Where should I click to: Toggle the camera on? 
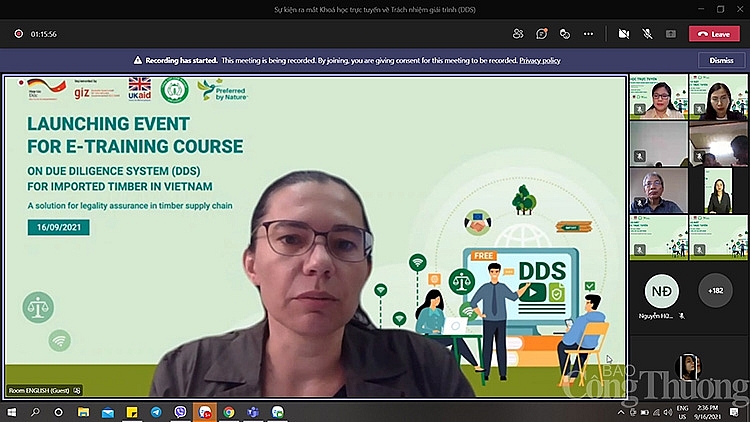pos(624,33)
